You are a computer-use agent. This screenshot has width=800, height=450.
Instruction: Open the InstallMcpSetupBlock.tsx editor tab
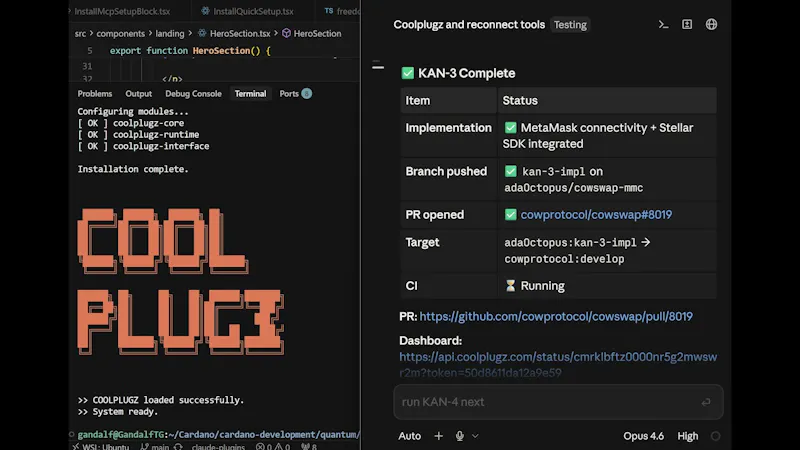coord(122,11)
